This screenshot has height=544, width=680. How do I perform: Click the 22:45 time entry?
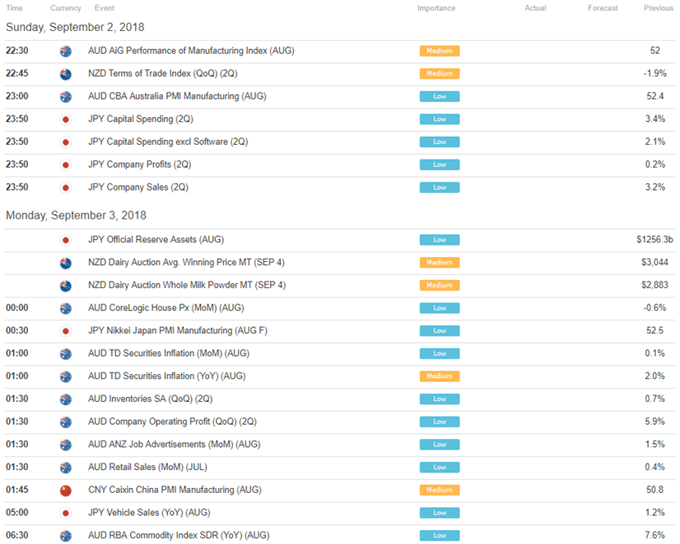click(17, 73)
